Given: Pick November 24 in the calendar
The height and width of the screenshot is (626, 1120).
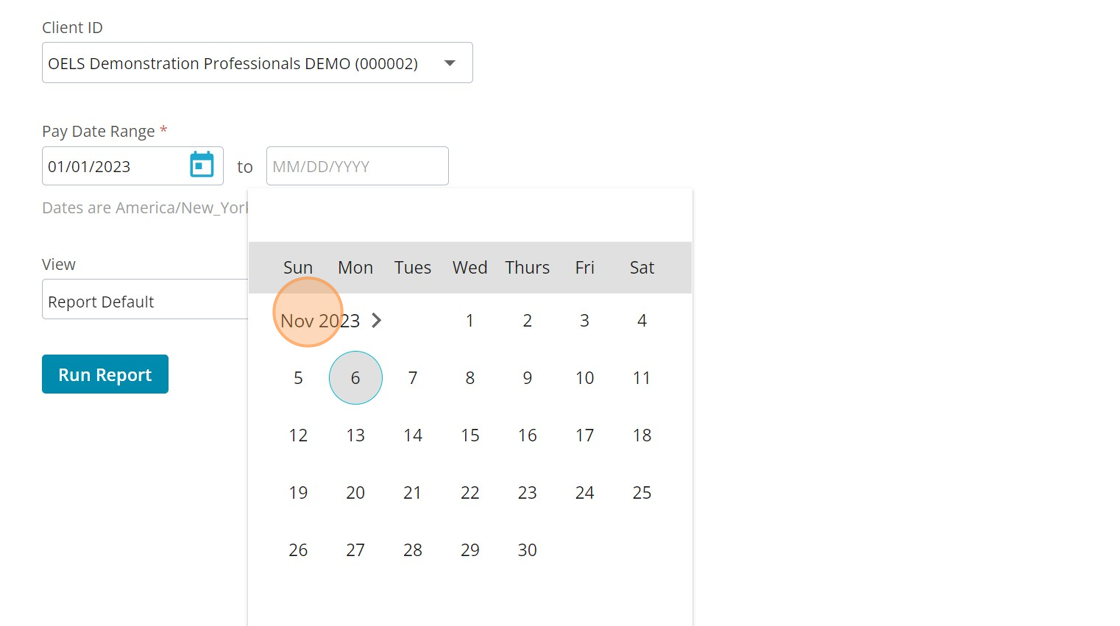Looking at the screenshot, I should click(585, 493).
